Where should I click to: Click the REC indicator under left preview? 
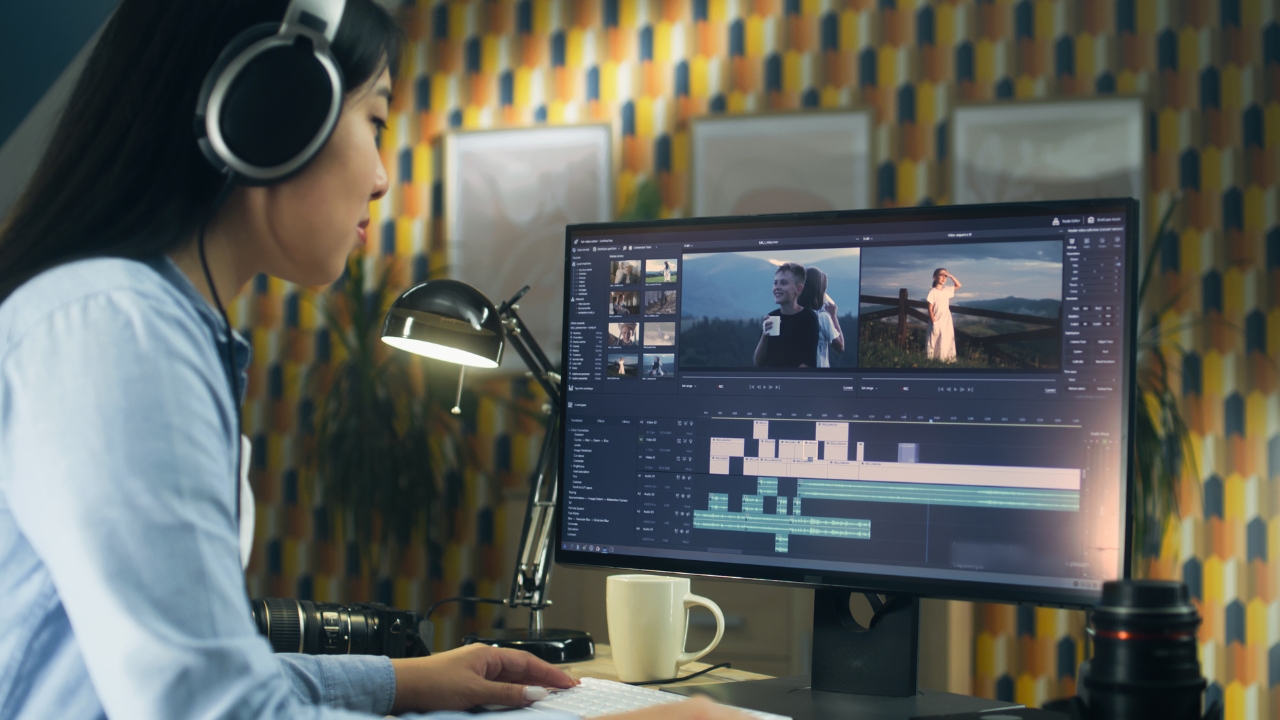click(722, 387)
